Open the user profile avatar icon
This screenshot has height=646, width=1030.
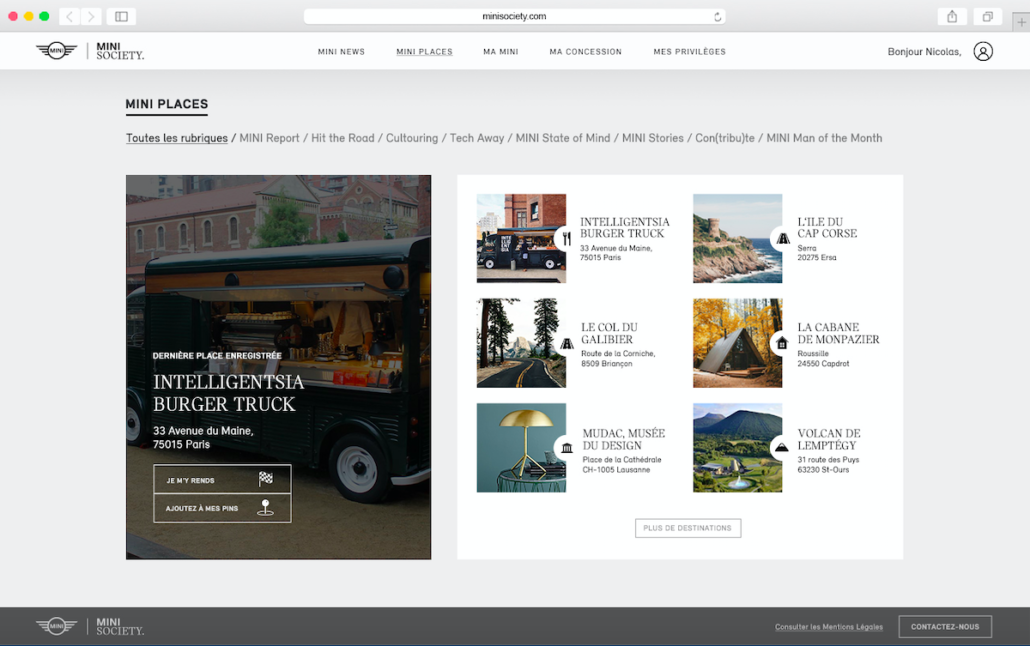pyautogui.click(x=983, y=51)
